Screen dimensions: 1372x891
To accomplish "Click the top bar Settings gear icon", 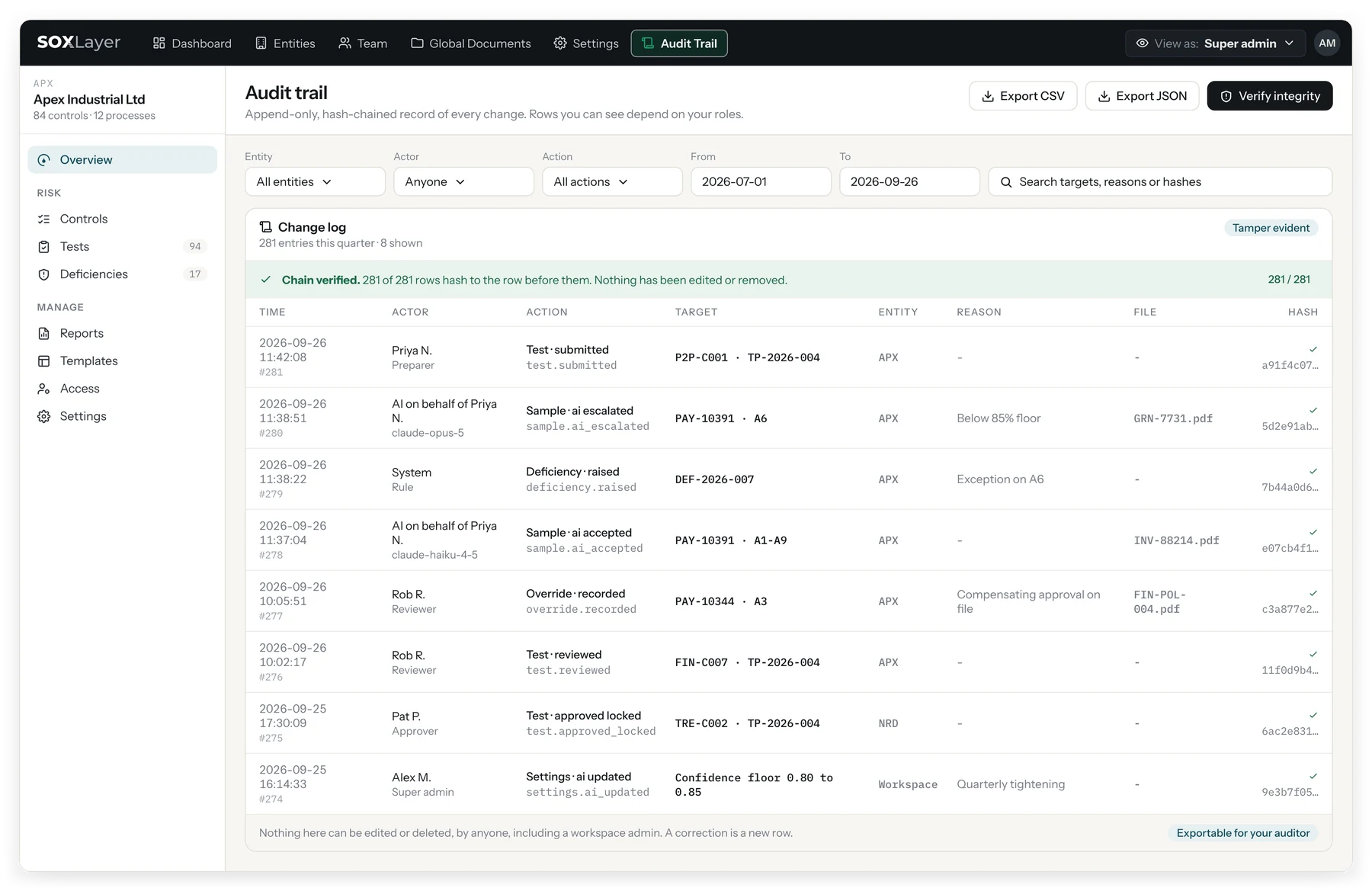I will [x=560, y=43].
